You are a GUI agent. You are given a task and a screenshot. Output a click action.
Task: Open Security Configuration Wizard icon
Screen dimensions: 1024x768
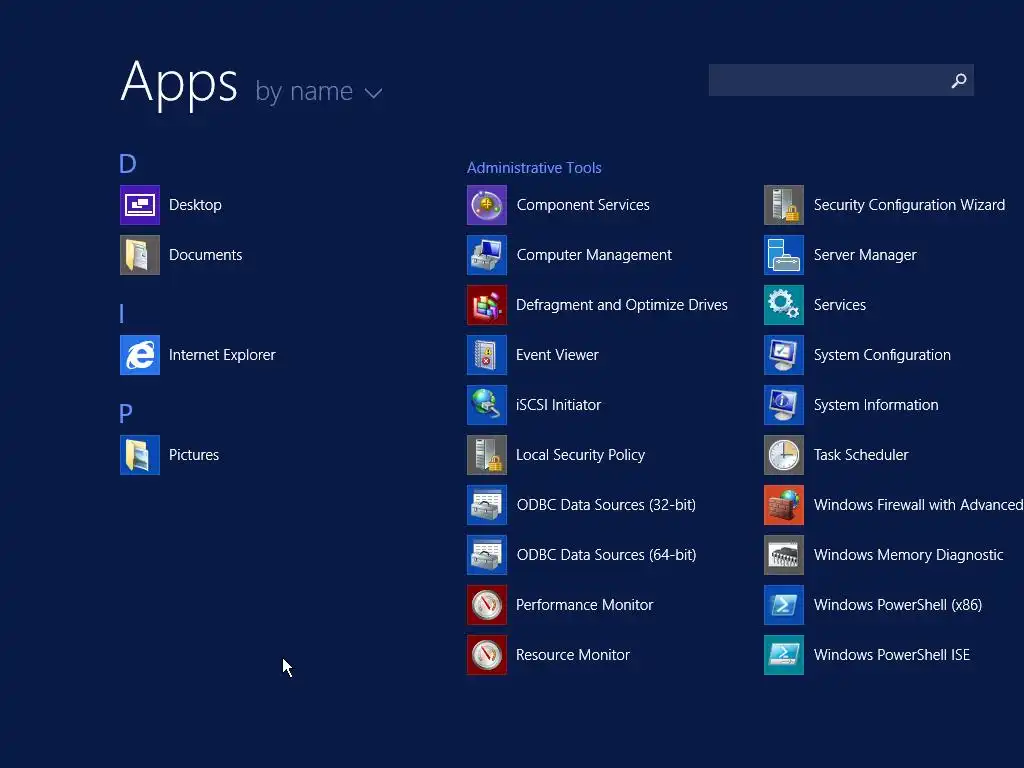pos(784,205)
